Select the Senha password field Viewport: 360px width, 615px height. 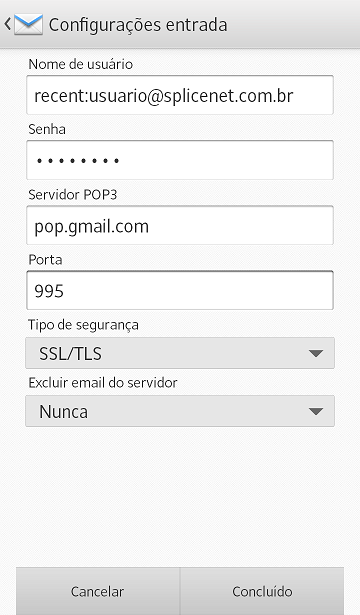[180, 160]
